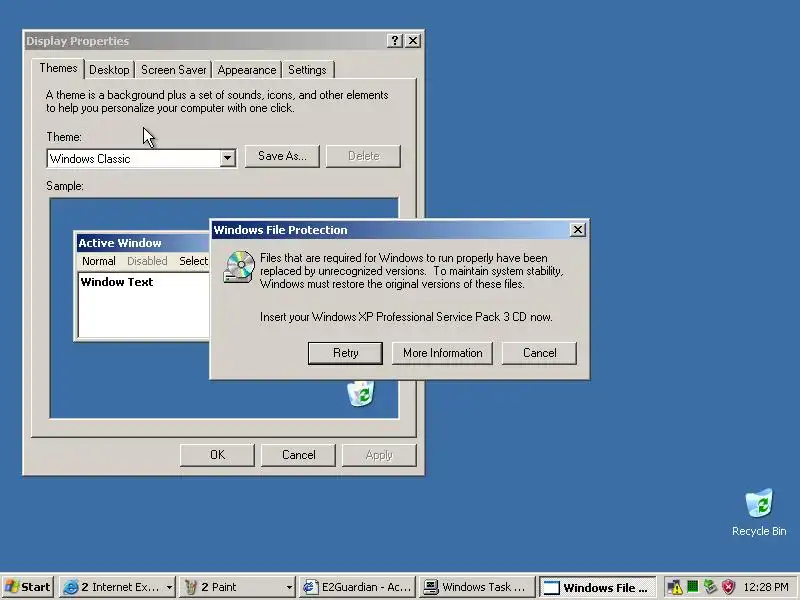The width and height of the screenshot is (800, 600).
Task: Open More Information about file protection
Action: 442,353
